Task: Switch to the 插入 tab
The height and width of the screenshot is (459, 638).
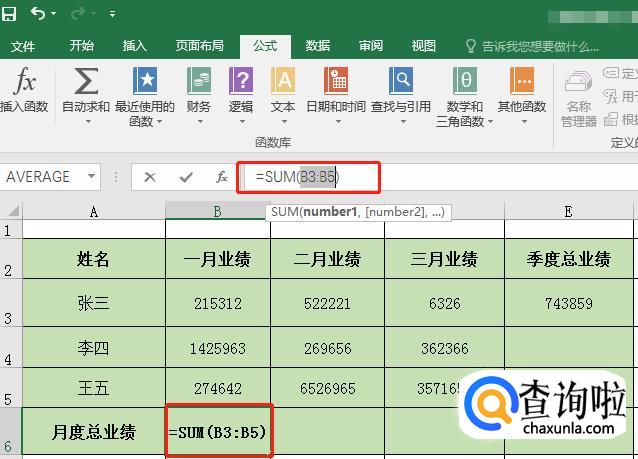Action: pos(134,46)
